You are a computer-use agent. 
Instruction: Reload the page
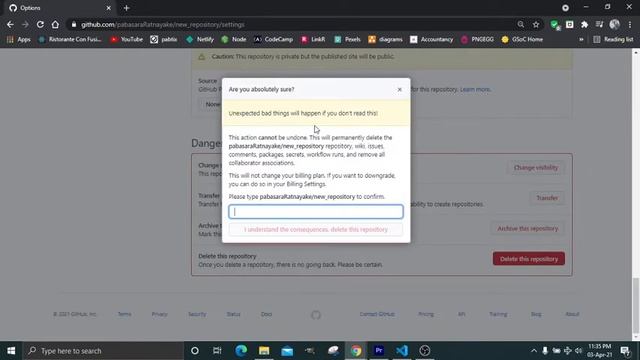point(40,24)
